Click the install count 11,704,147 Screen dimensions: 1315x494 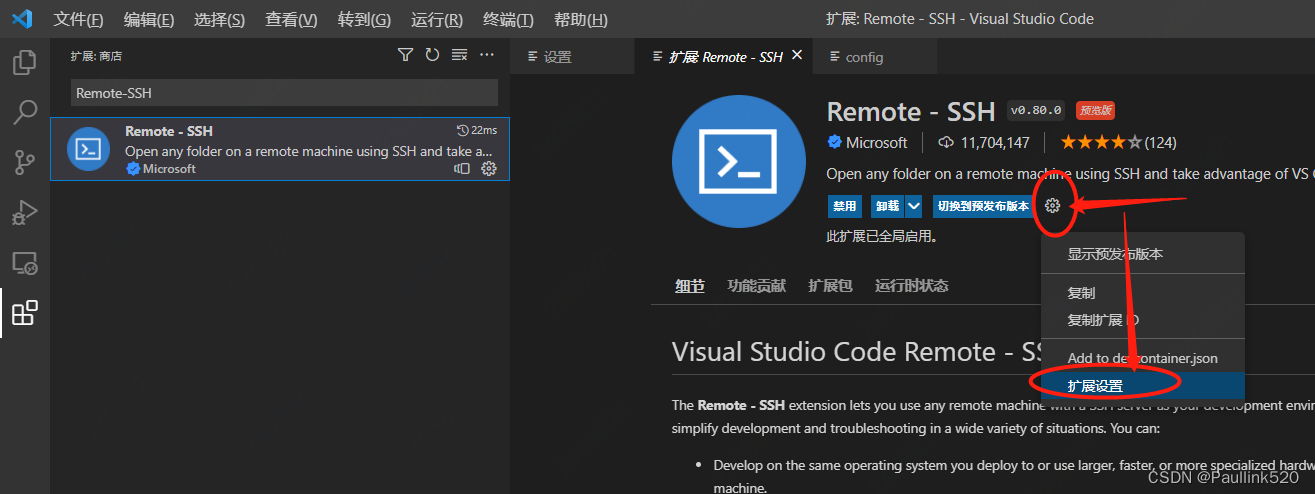click(x=983, y=143)
